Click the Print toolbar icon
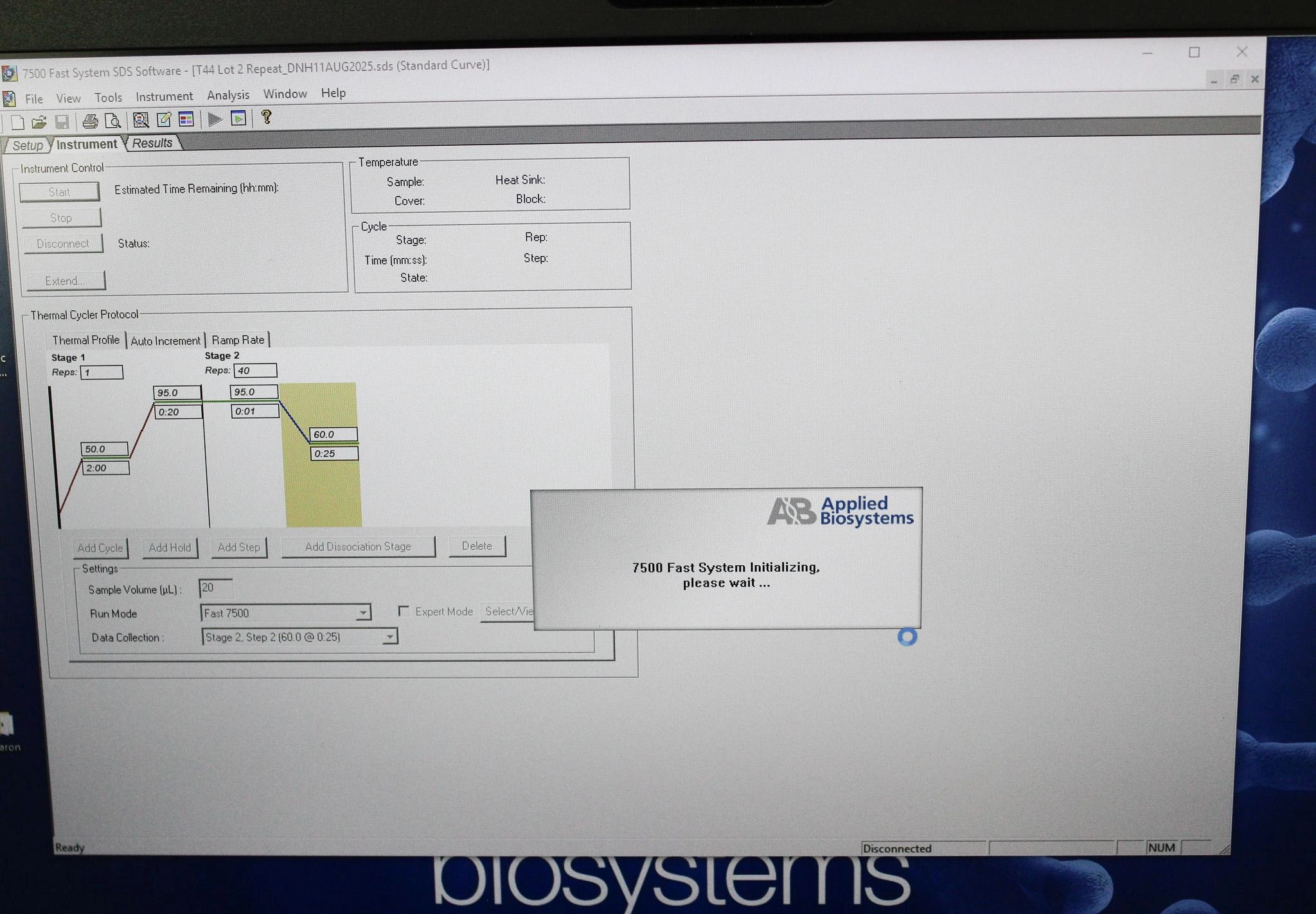Viewport: 1316px width, 914px height. point(91,121)
